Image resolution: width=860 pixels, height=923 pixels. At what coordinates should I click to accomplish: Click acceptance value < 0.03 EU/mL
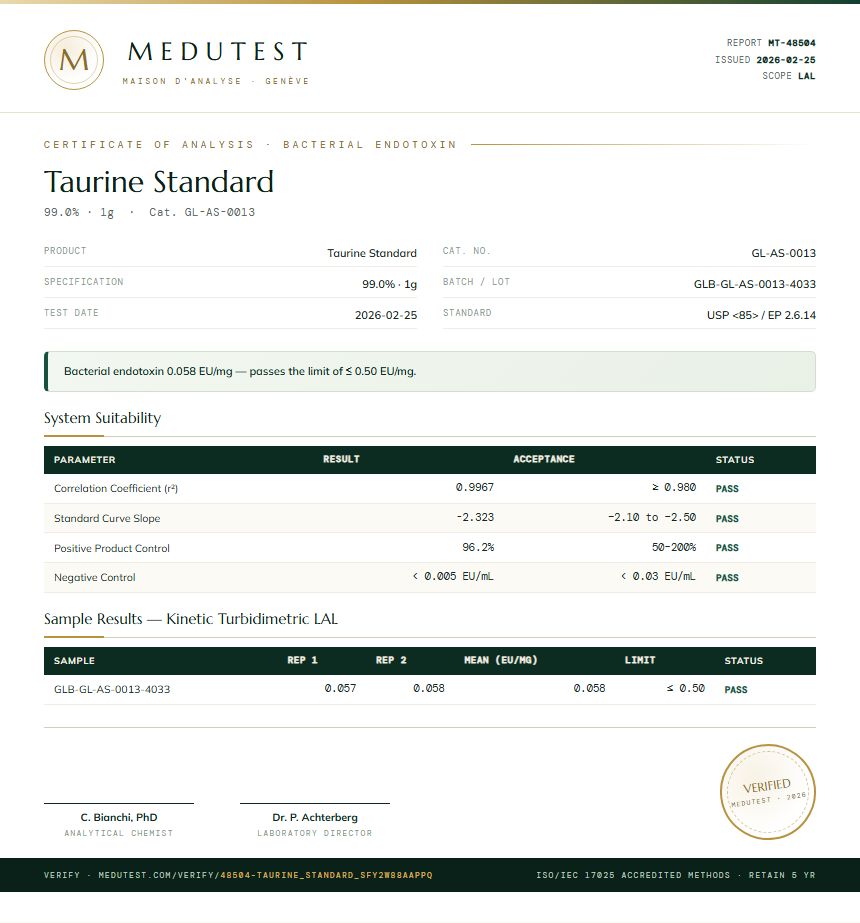(658, 576)
